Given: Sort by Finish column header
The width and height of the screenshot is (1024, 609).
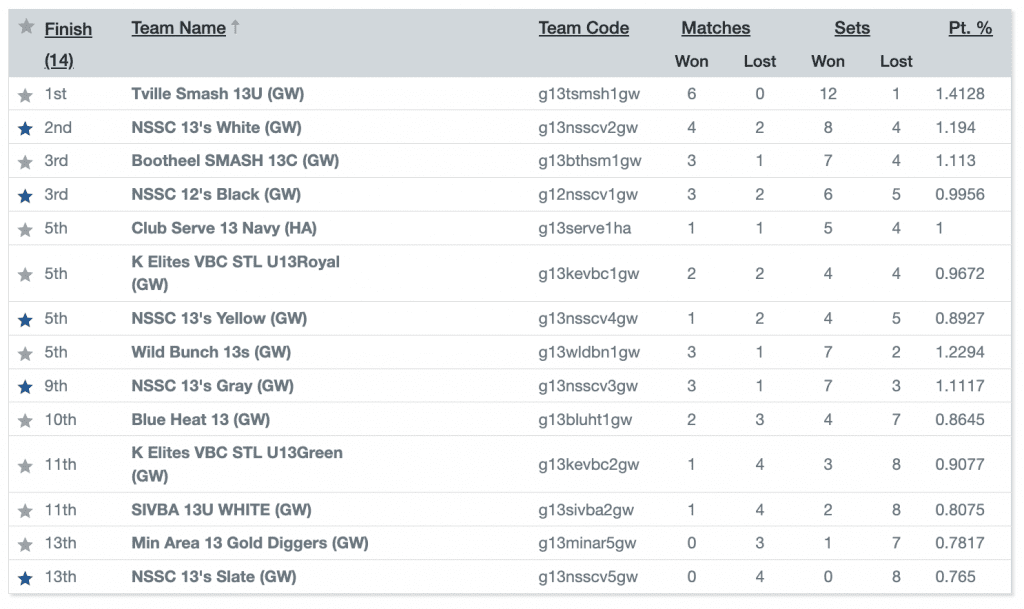Looking at the screenshot, I should 68,29.
